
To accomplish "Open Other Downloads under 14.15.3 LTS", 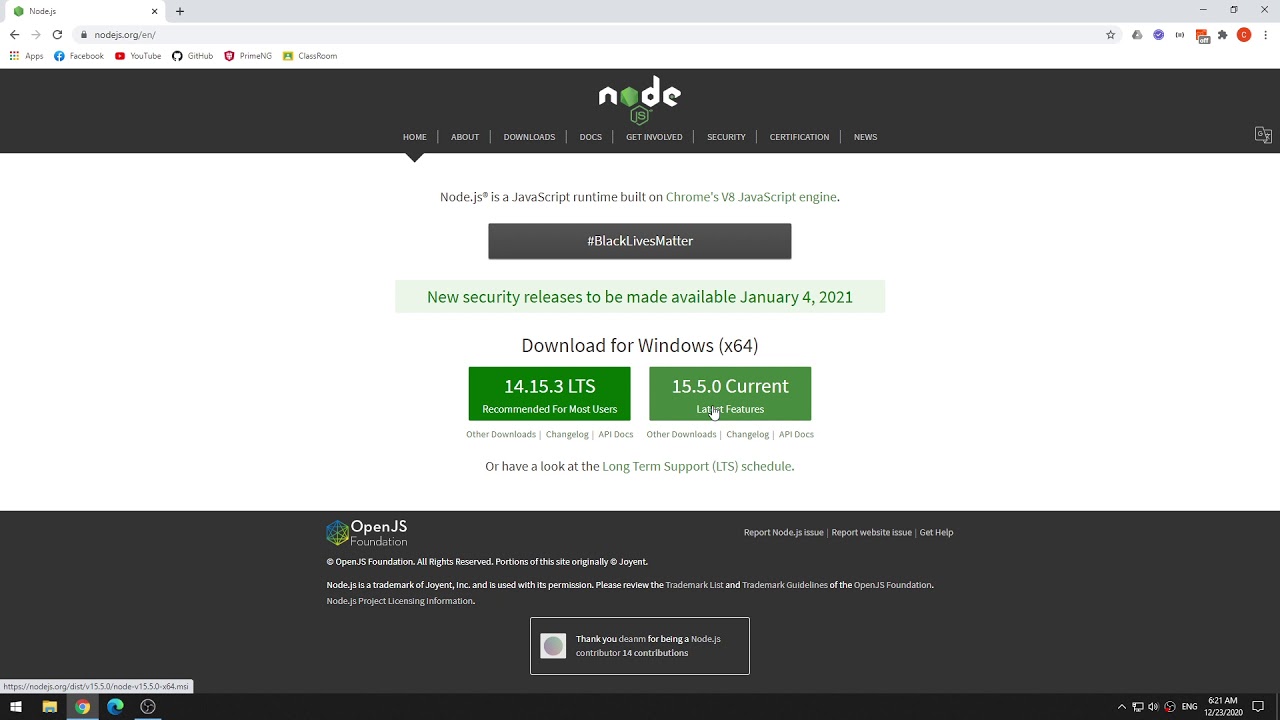I will click(x=501, y=434).
